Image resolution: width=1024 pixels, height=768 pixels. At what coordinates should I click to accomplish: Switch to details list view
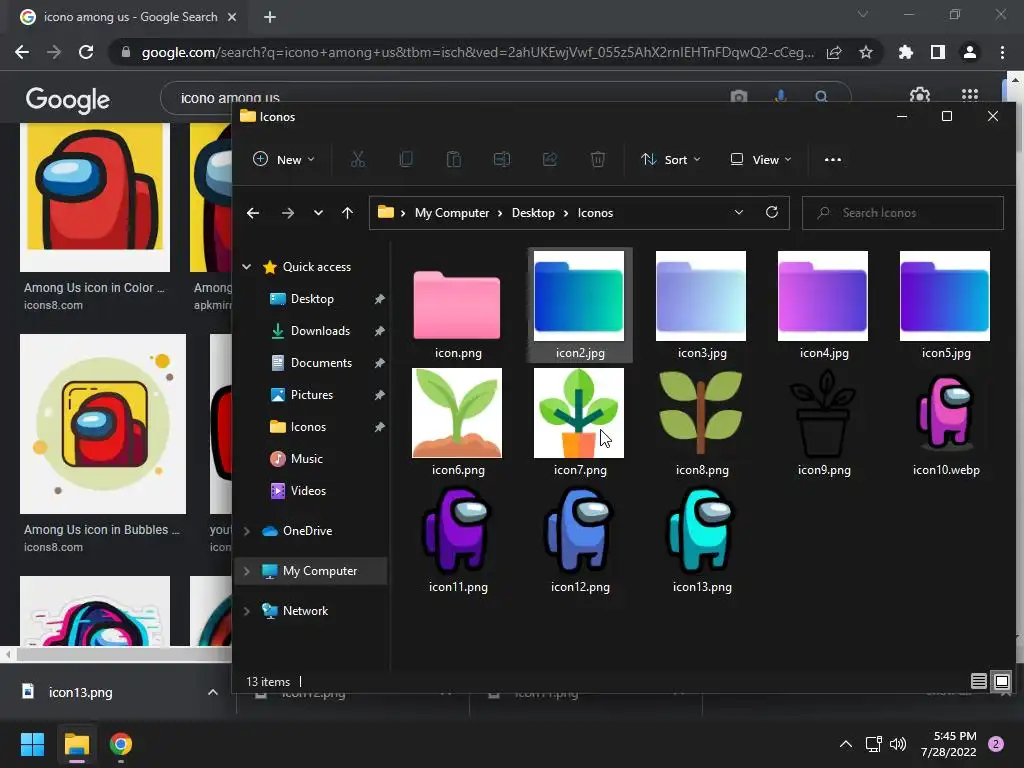click(978, 682)
